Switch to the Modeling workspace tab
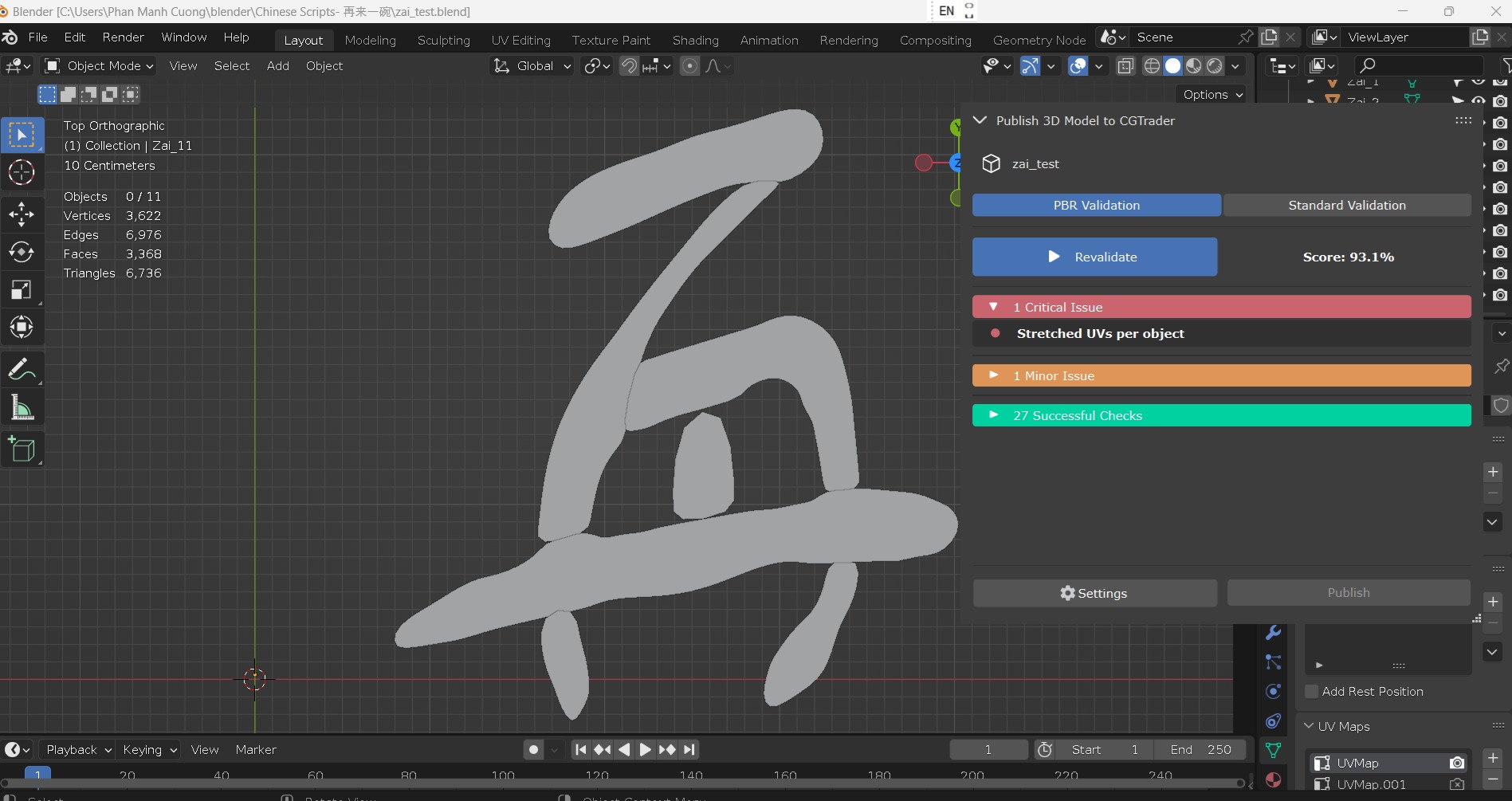 [x=371, y=40]
